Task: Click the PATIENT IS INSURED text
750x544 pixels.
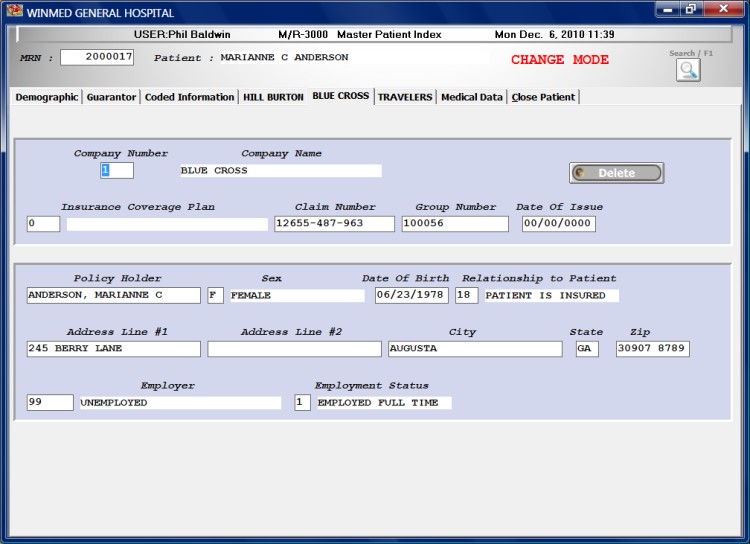Action: point(545,296)
